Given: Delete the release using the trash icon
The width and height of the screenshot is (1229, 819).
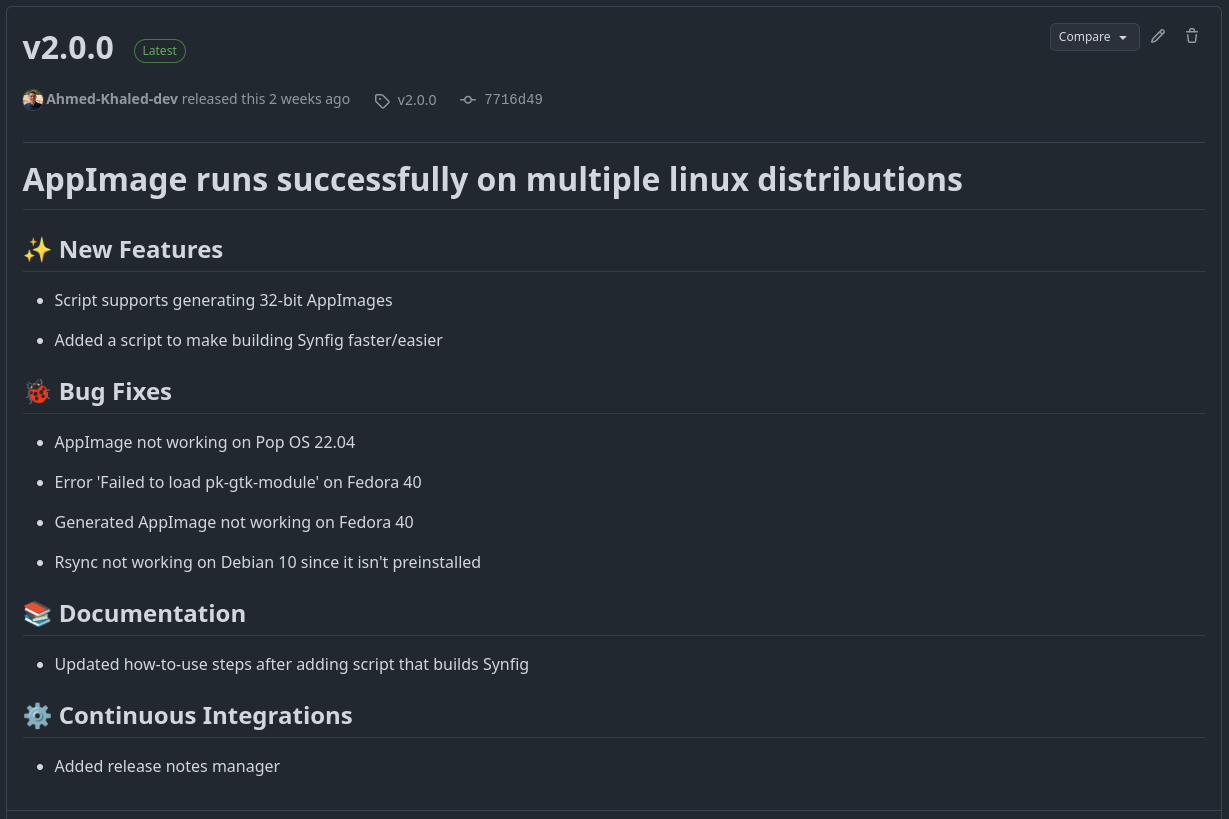Looking at the screenshot, I should (1192, 37).
